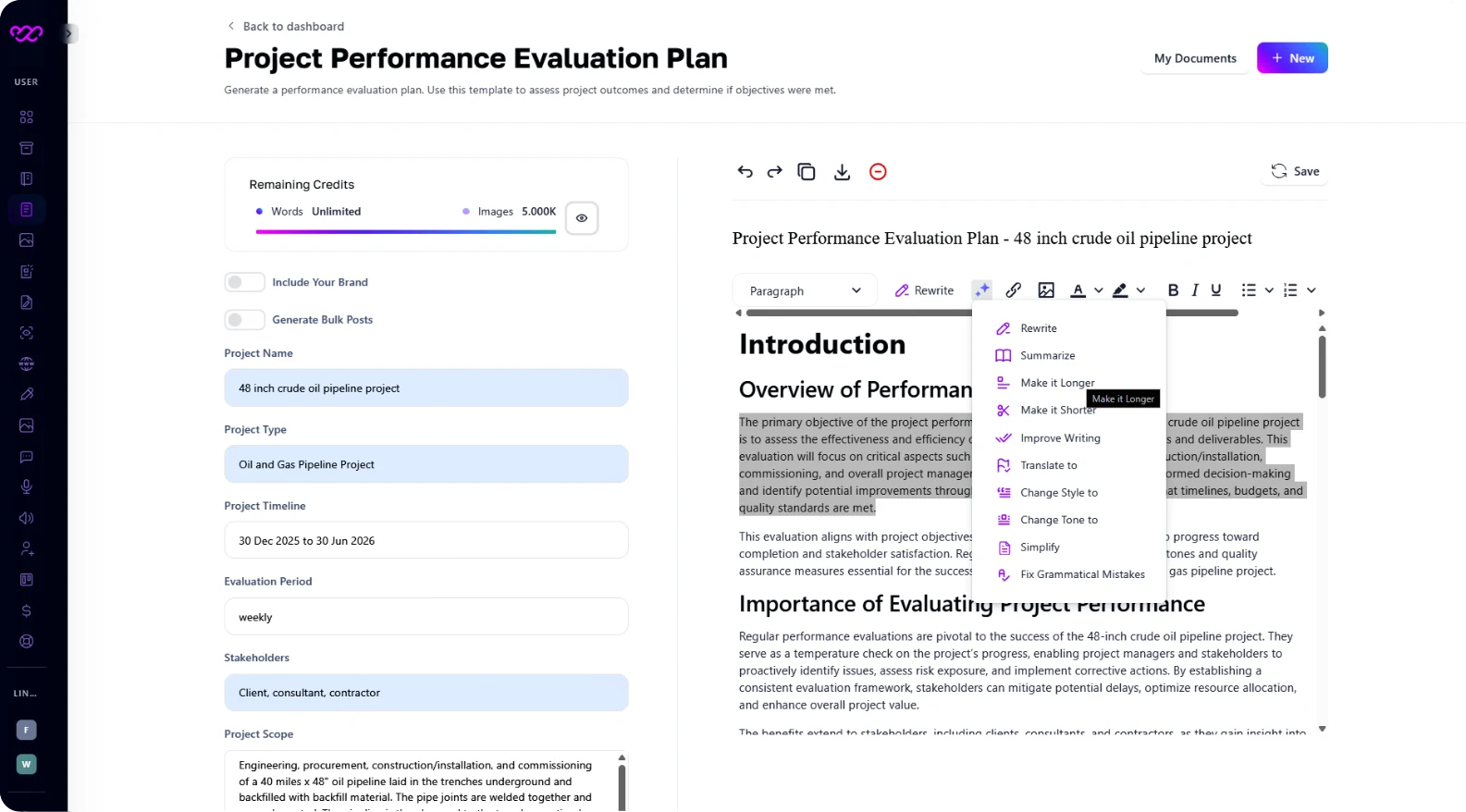Save the document
The height and width of the screenshot is (812, 1466).
(1295, 171)
